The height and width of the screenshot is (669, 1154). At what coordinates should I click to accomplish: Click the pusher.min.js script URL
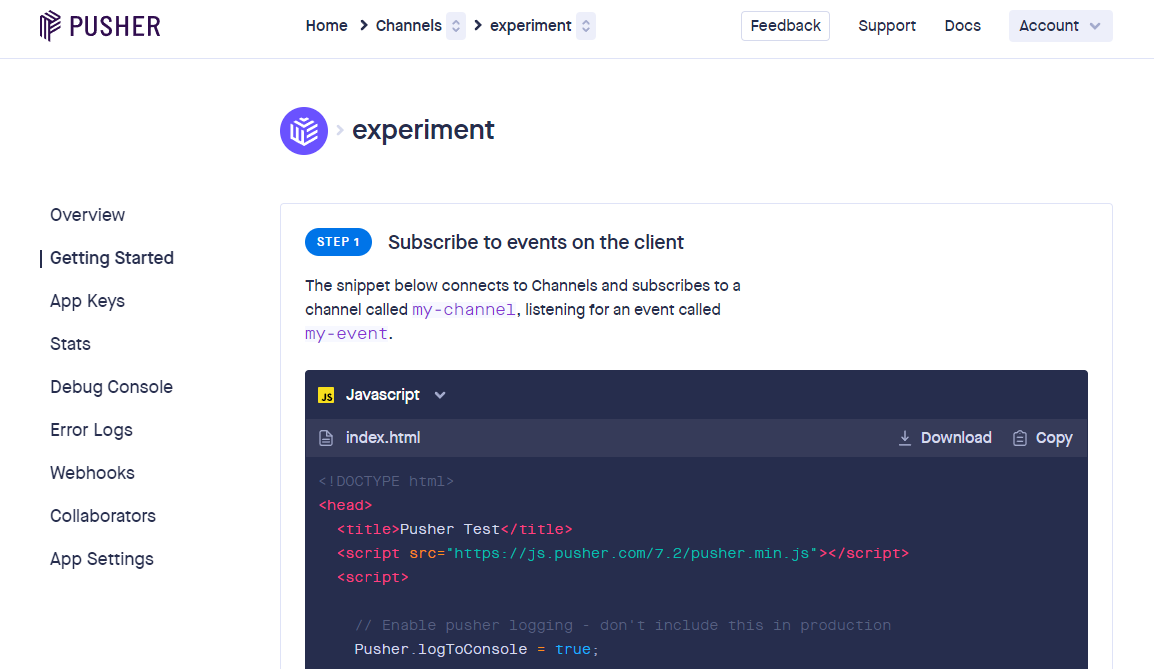tap(631, 553)
